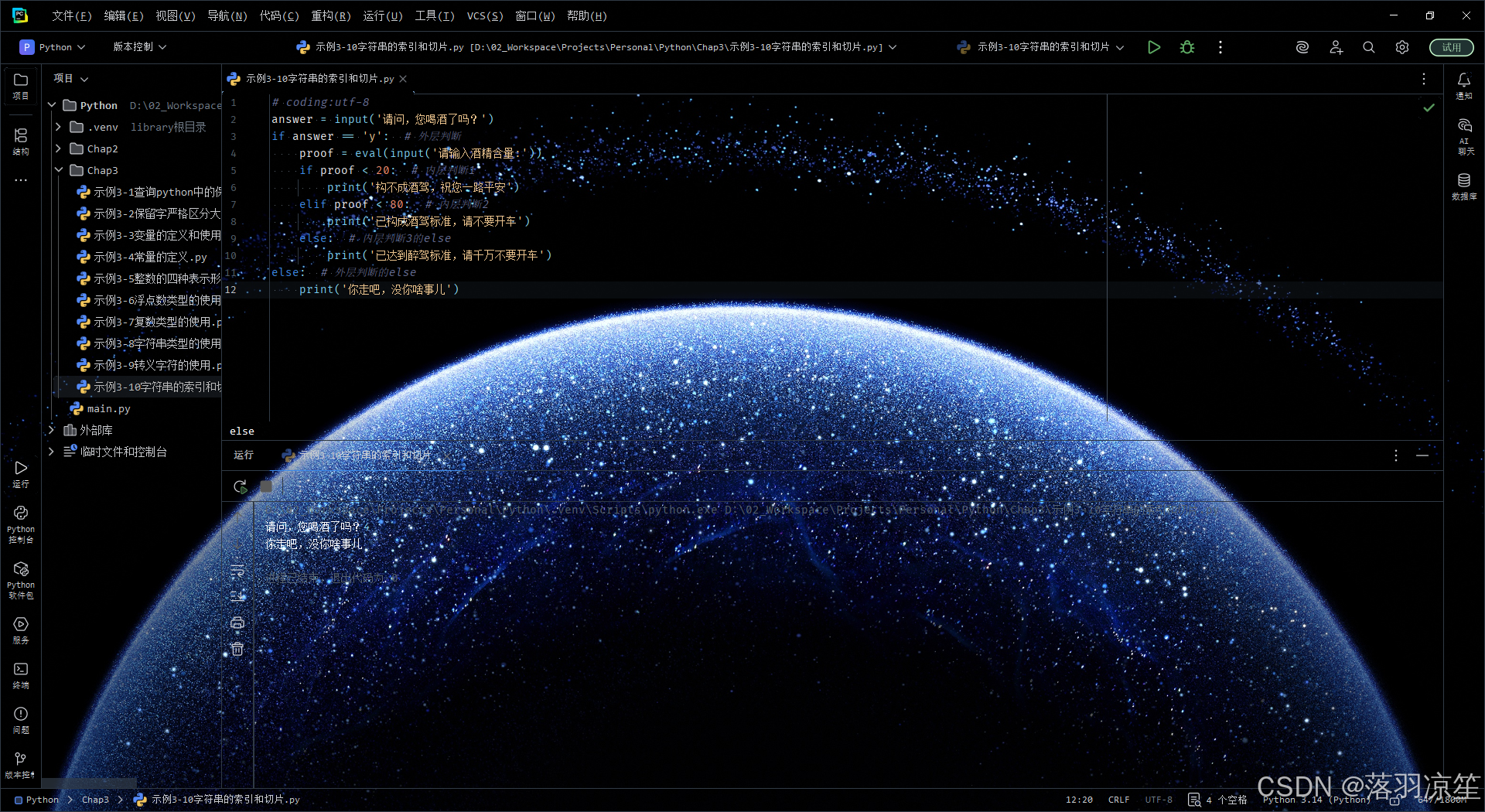Open the Python 软件包 tool window

coord(21,579)
